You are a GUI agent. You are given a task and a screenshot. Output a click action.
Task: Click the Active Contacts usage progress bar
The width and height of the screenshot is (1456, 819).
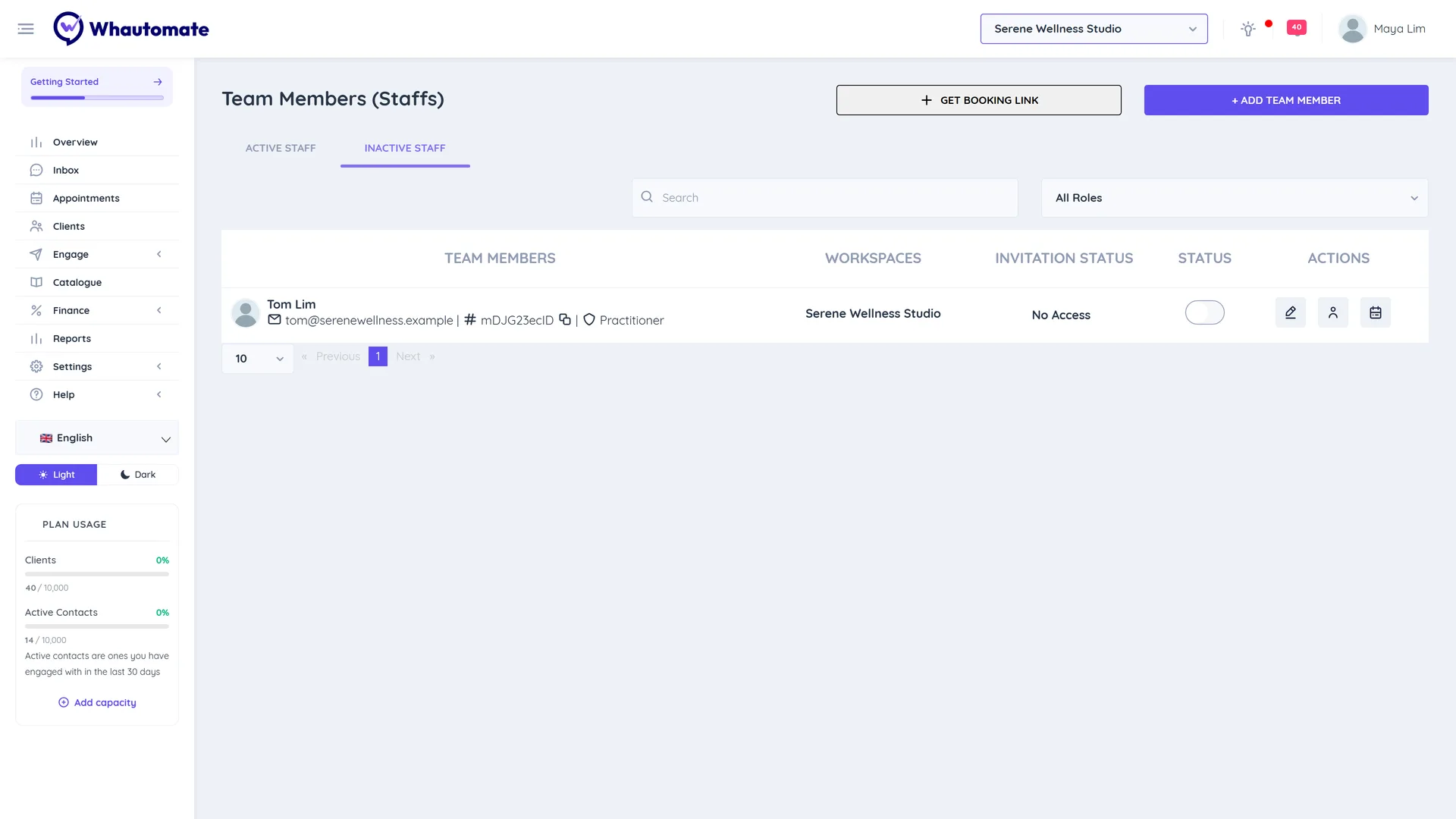[x=97, y=626]
